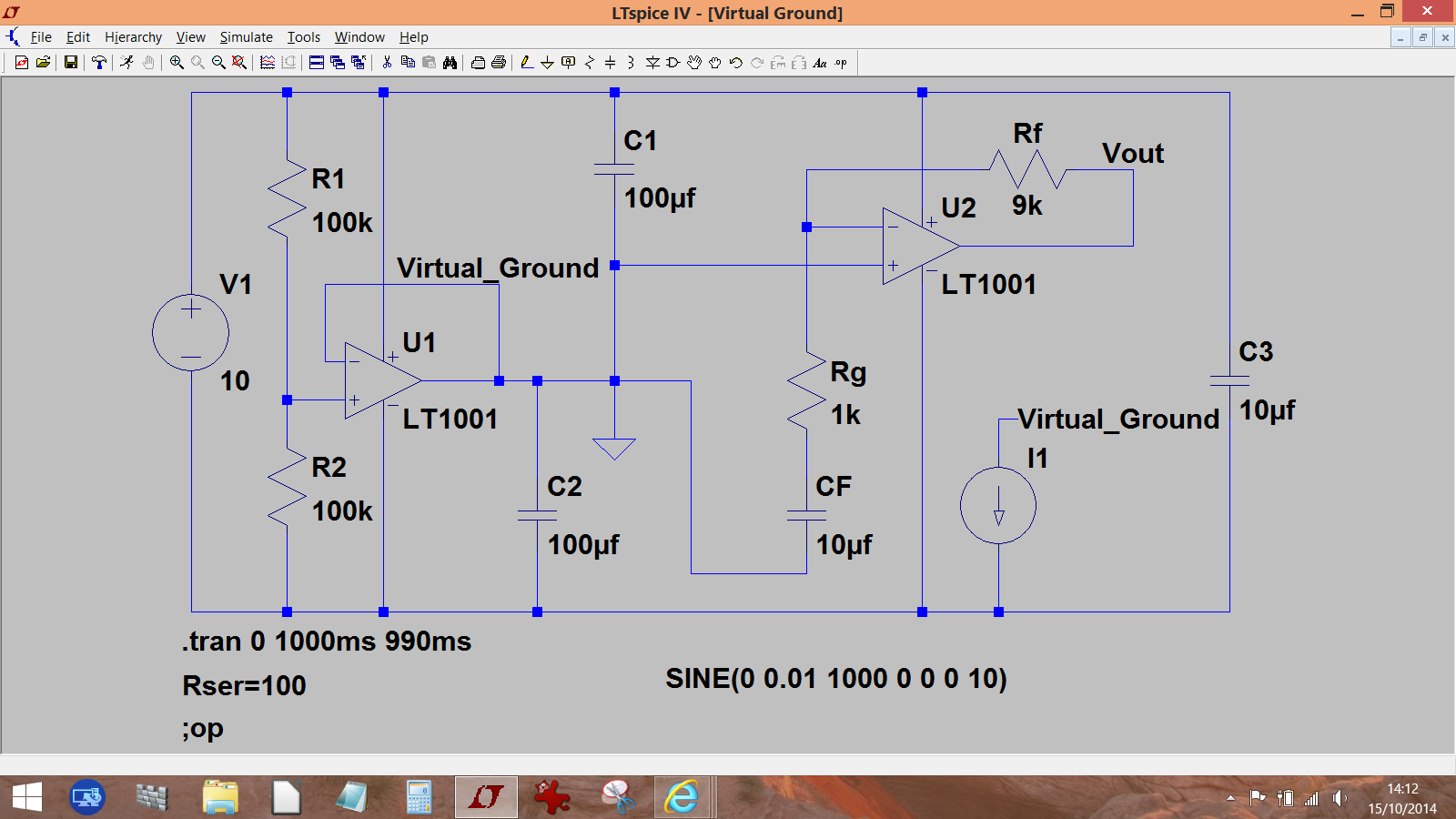
Task: Open the Simulate menu
Action: 246,37
